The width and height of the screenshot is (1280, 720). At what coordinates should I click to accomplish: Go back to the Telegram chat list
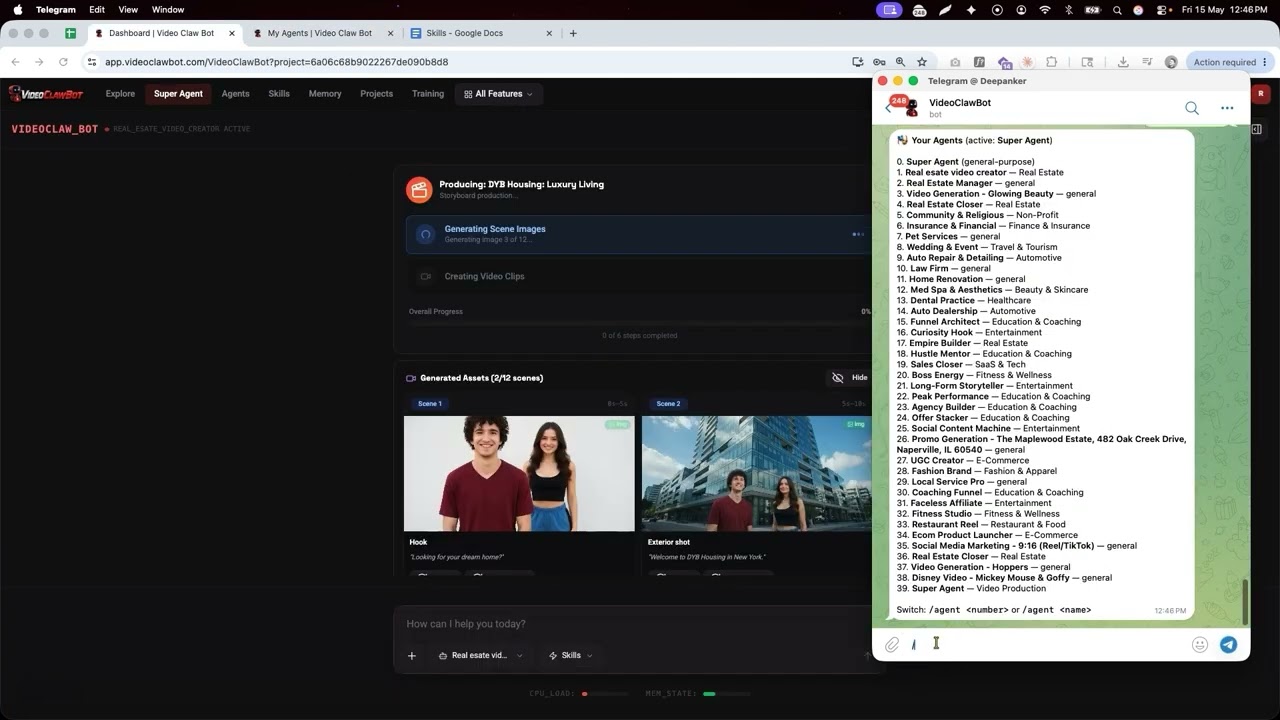coord(888,108)
